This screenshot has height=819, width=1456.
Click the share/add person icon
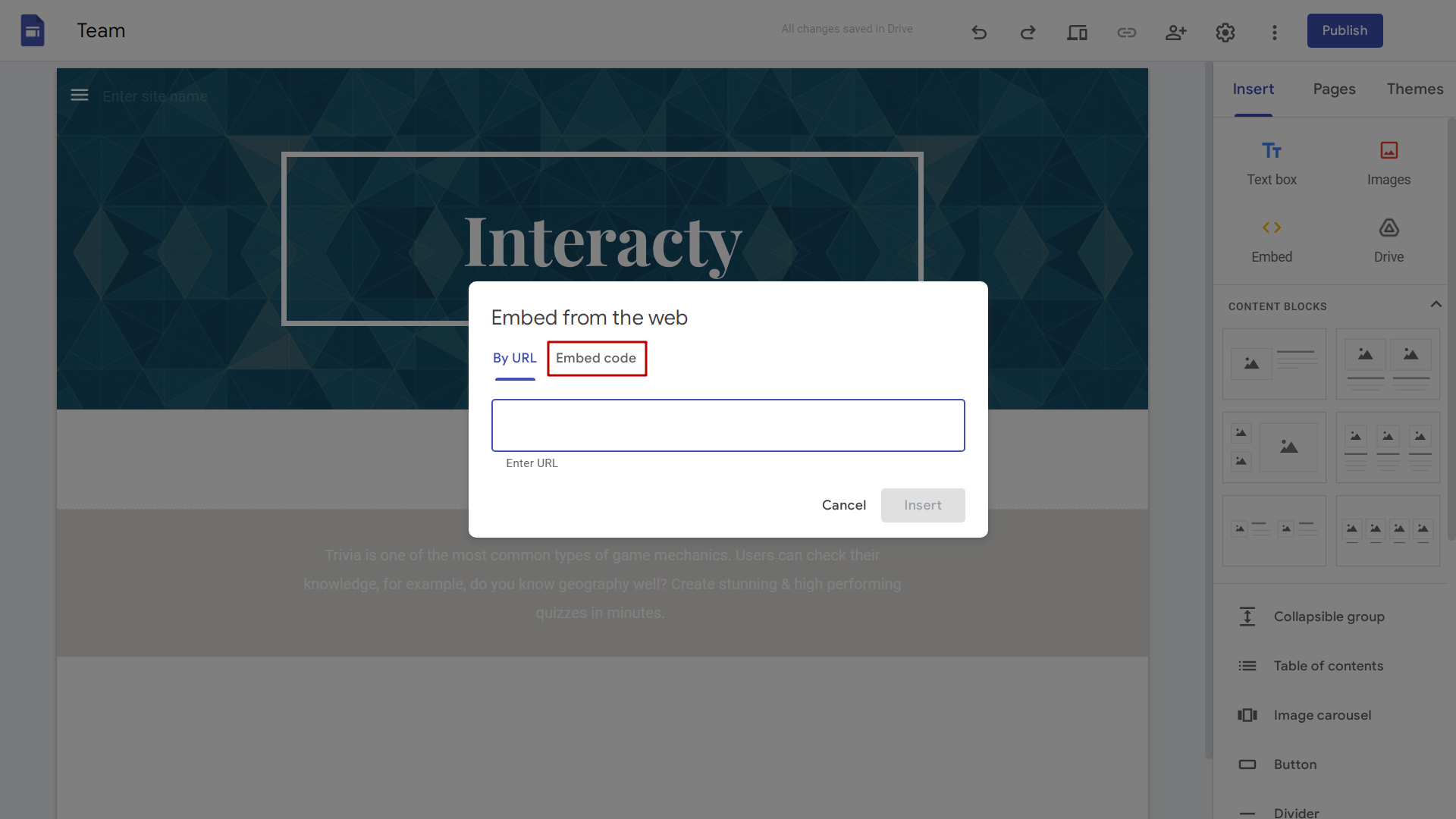coord(1176,30)
